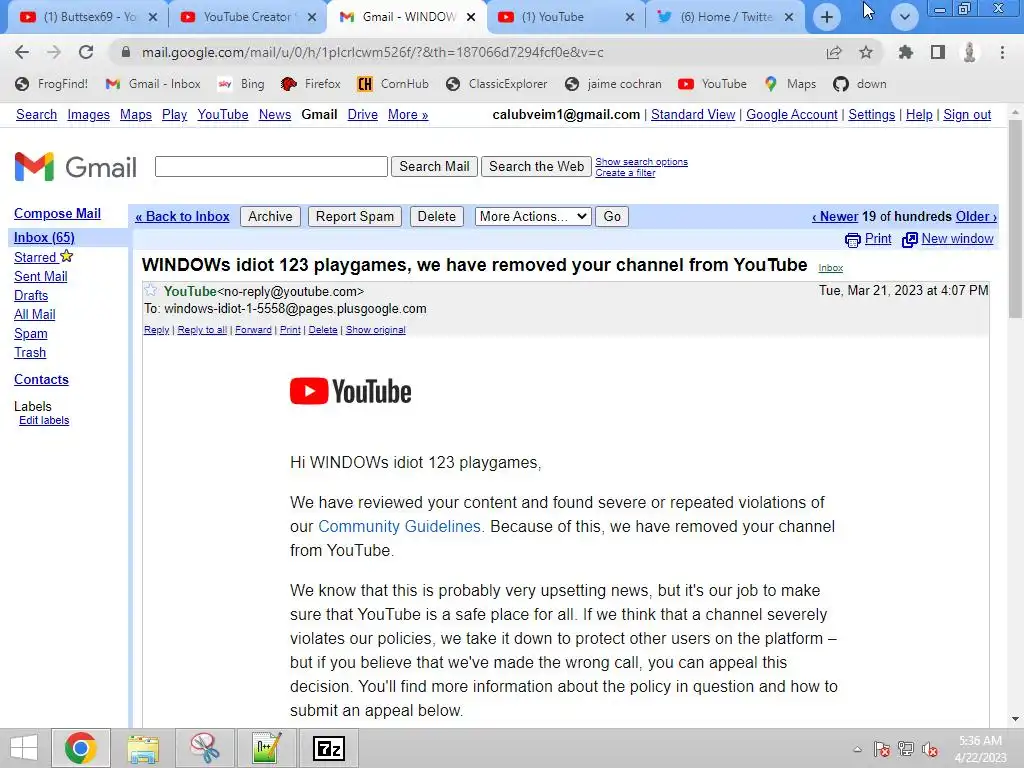1024x768 pixels.
Task: Open a new tab with the plus button
Action: pos(827,17)
